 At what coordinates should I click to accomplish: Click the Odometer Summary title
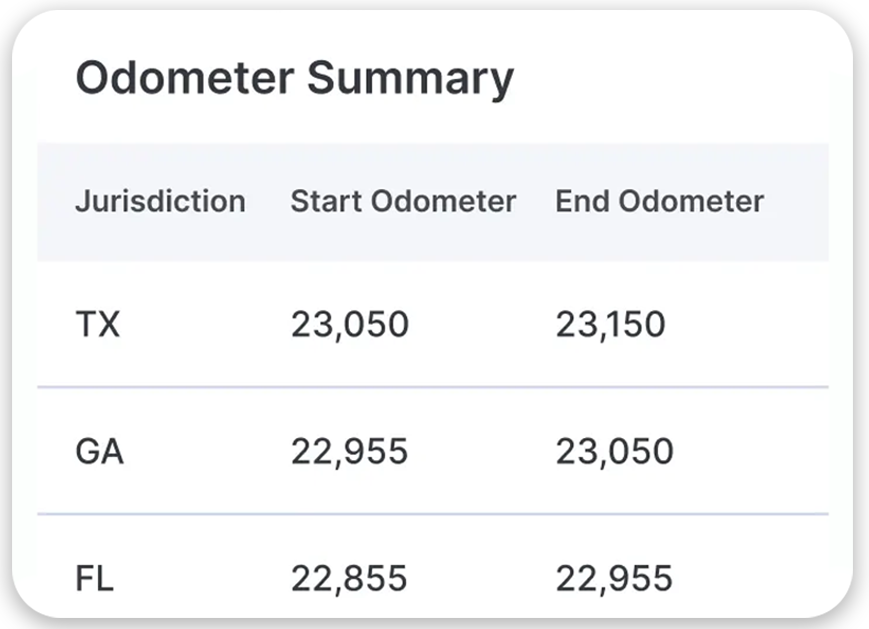coord(294,78)
